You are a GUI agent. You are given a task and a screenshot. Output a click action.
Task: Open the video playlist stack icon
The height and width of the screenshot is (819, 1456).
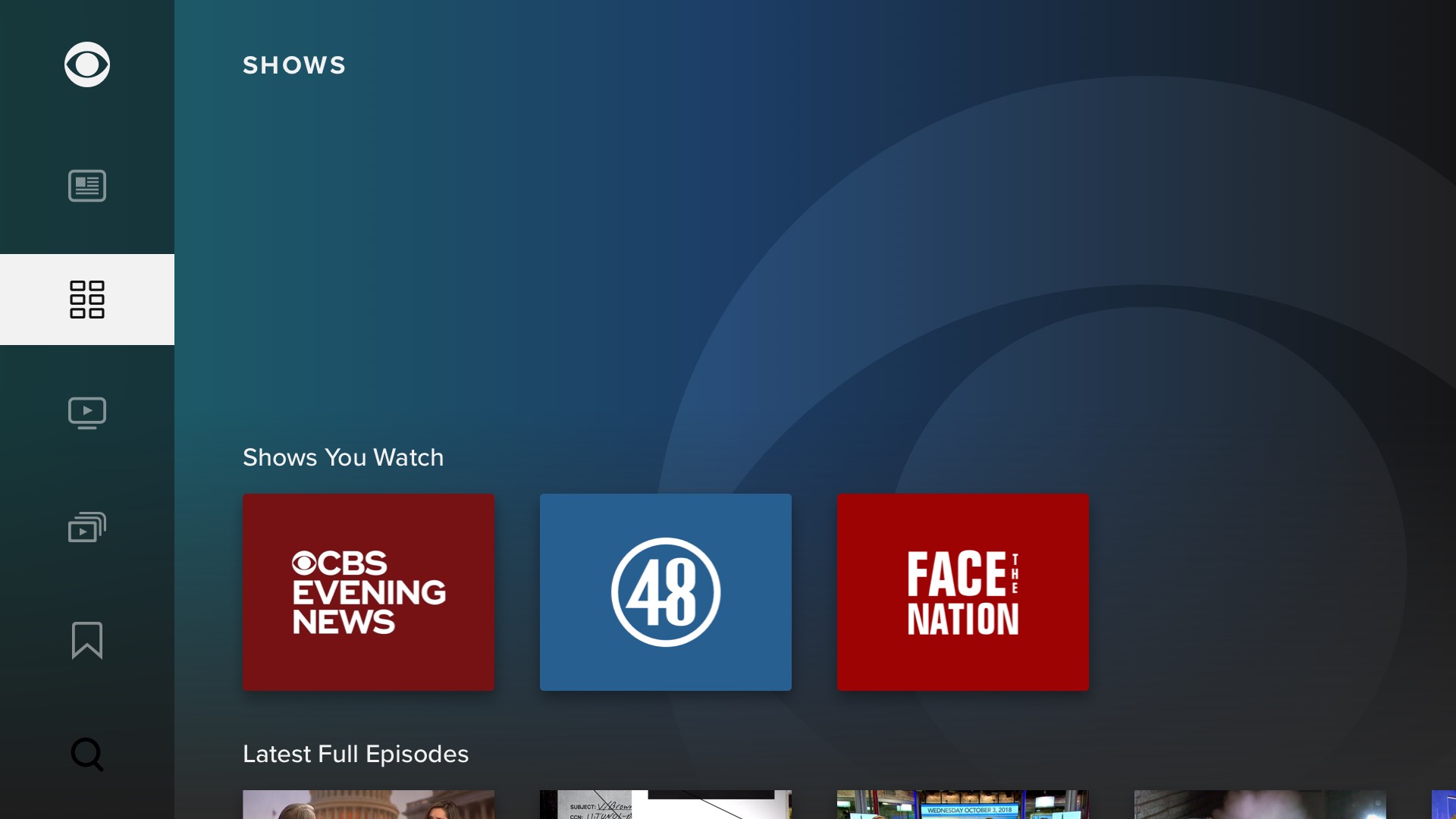87,527
